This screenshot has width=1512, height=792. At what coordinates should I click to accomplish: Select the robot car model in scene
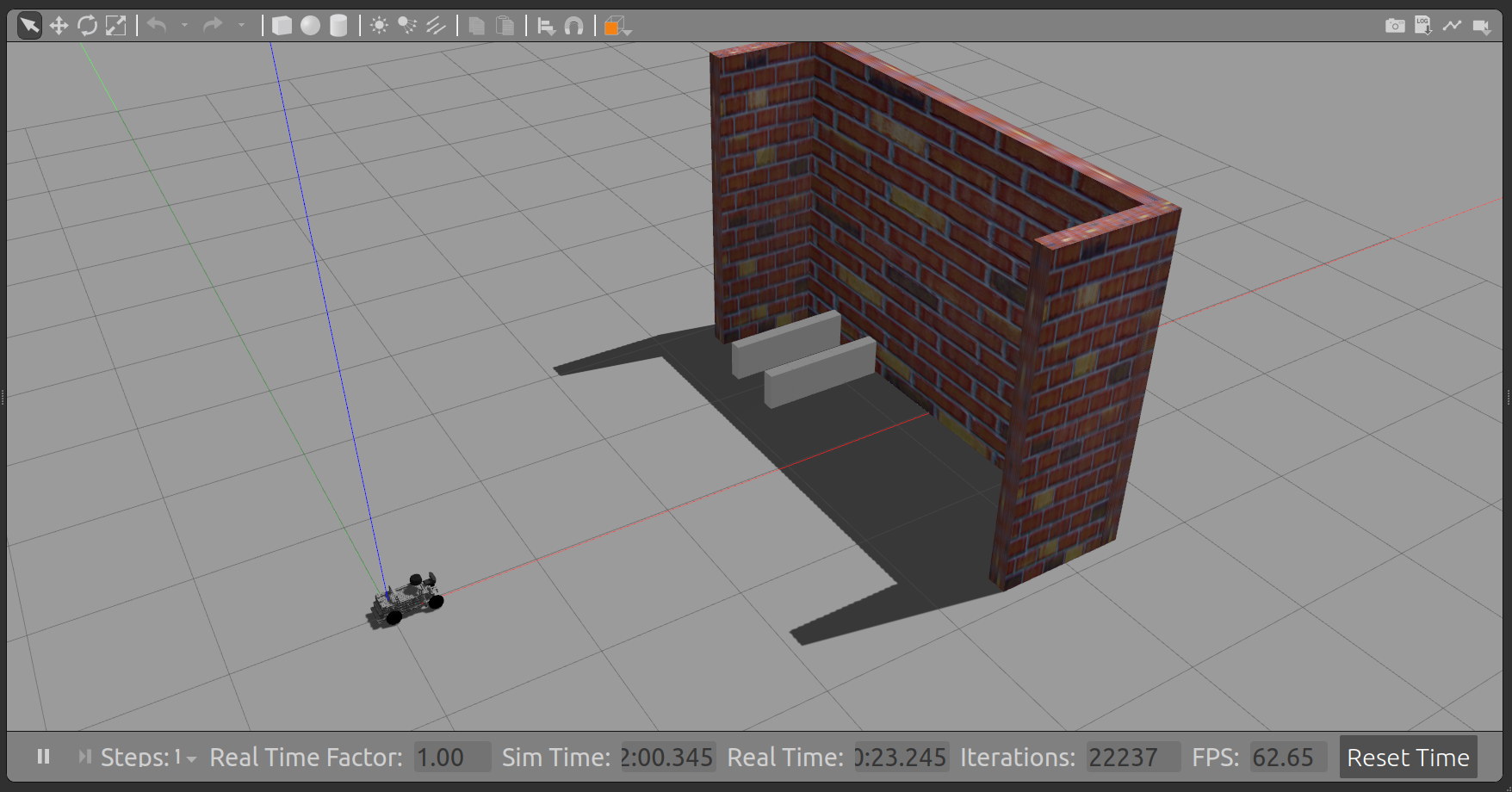[408, 599]
